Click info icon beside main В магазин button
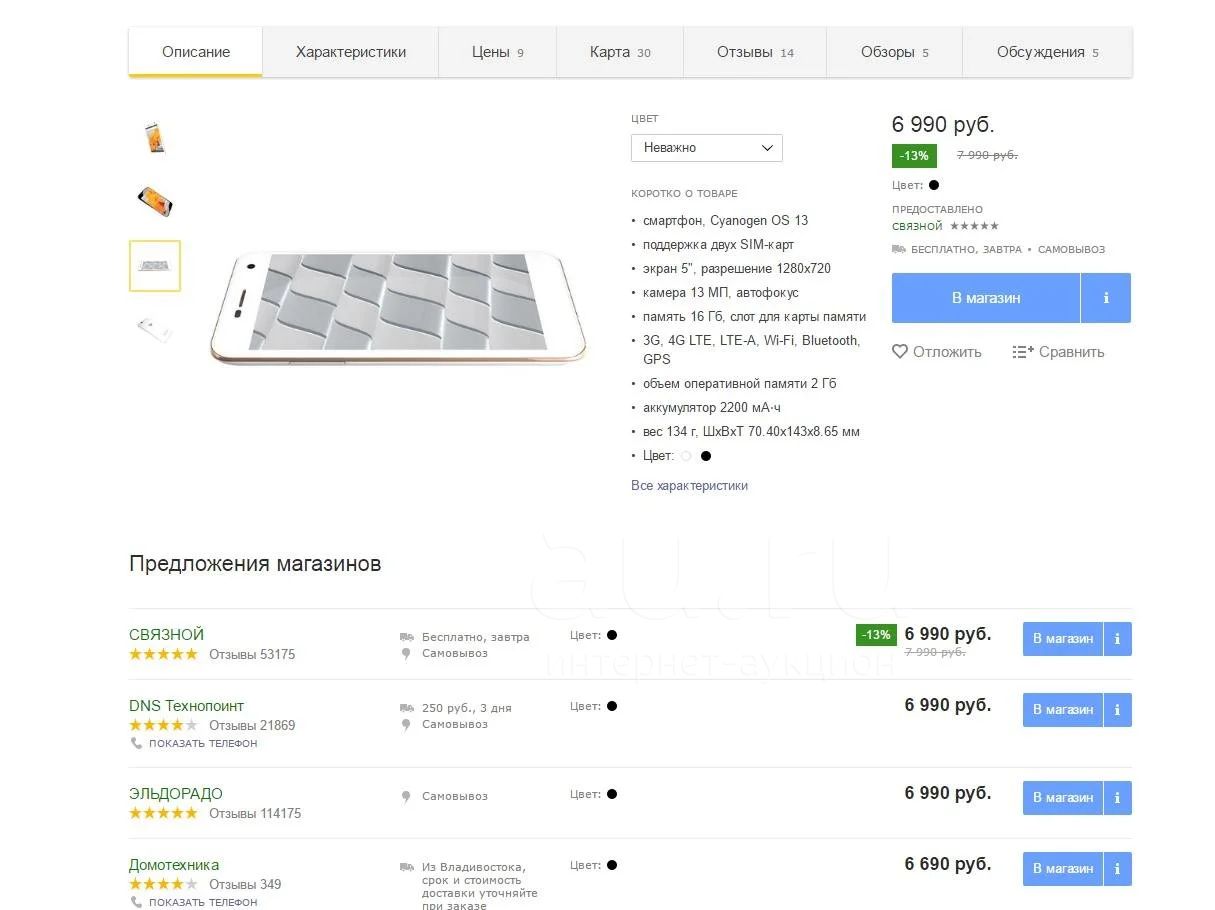Image resolution: width=1215 pixels, height=910 pixels. 1106,298
